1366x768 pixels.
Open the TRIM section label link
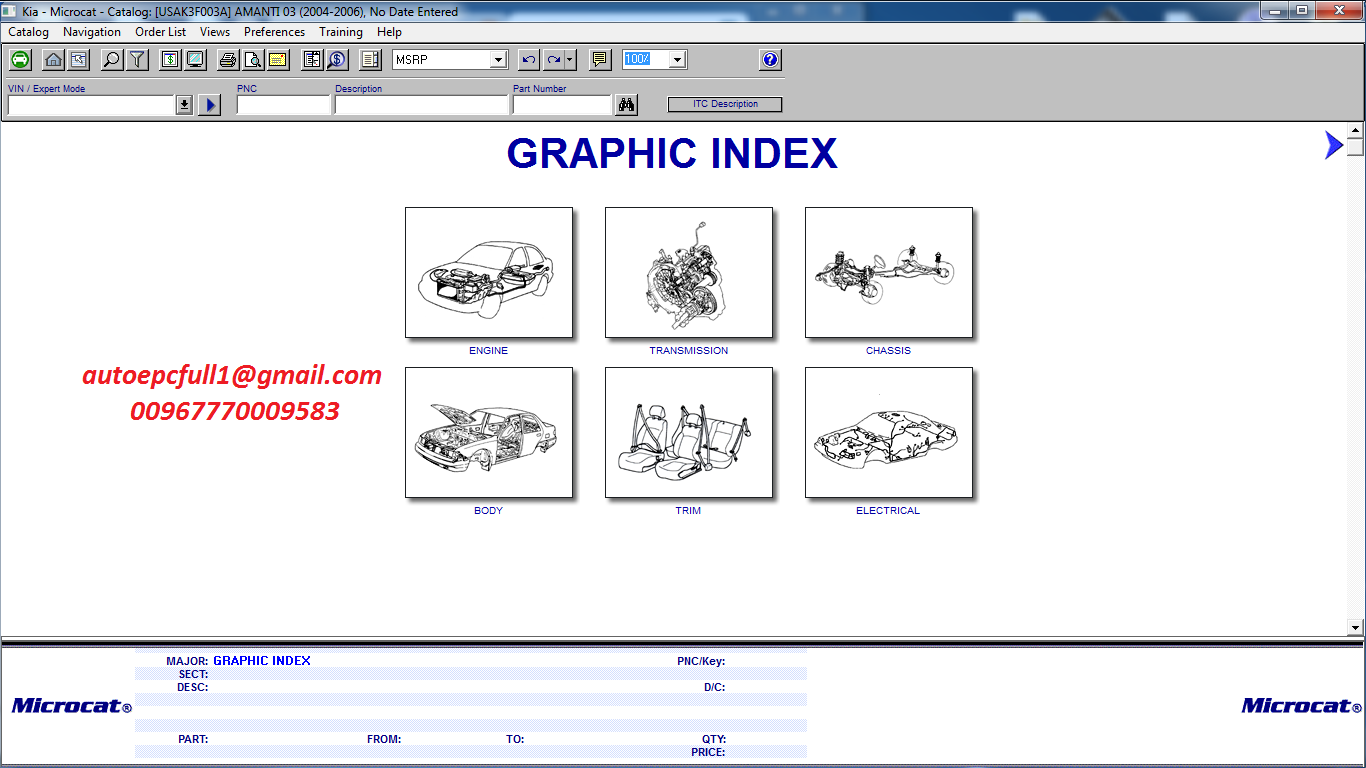pos(688,511)
